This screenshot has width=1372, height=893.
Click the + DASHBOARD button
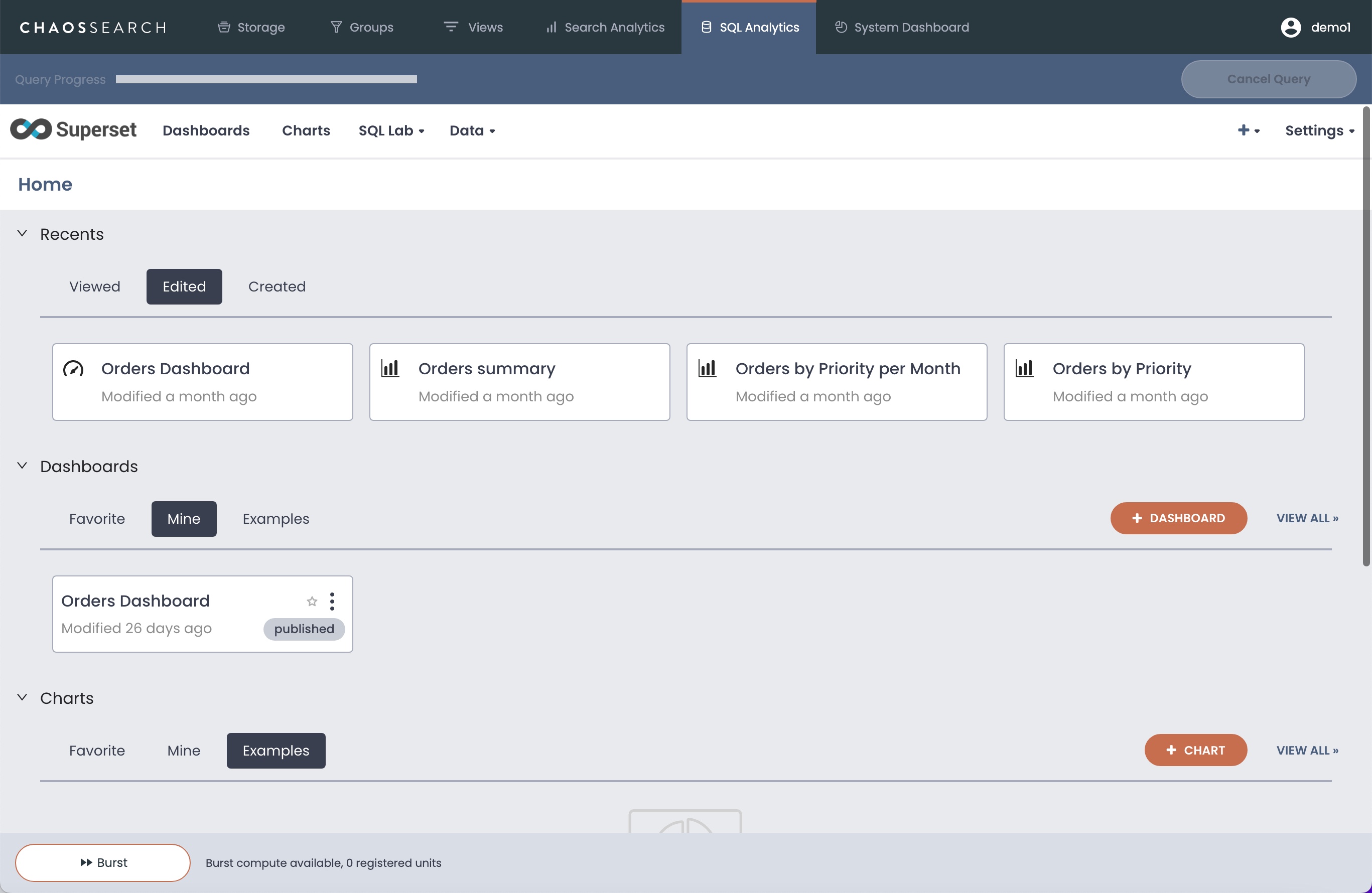click(1178, 518)
